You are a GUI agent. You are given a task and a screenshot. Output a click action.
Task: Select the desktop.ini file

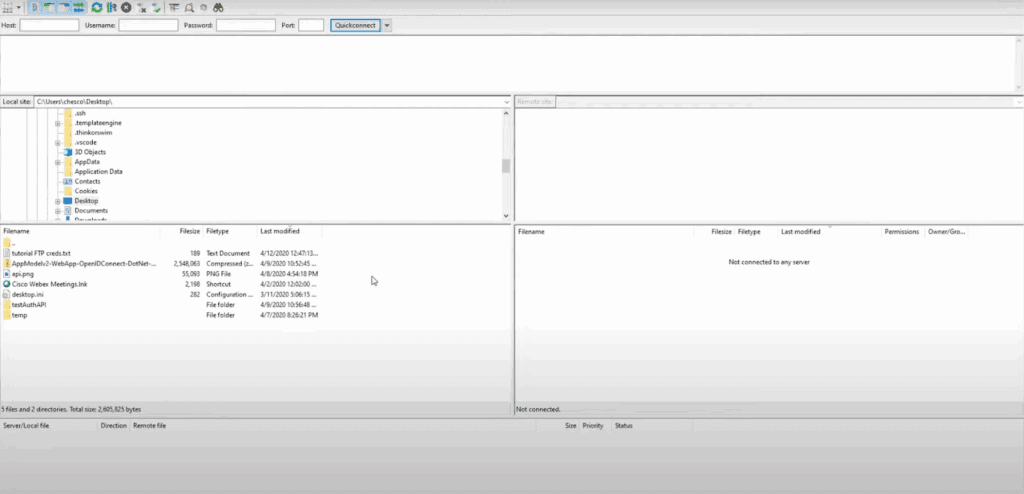pos(161,295)
